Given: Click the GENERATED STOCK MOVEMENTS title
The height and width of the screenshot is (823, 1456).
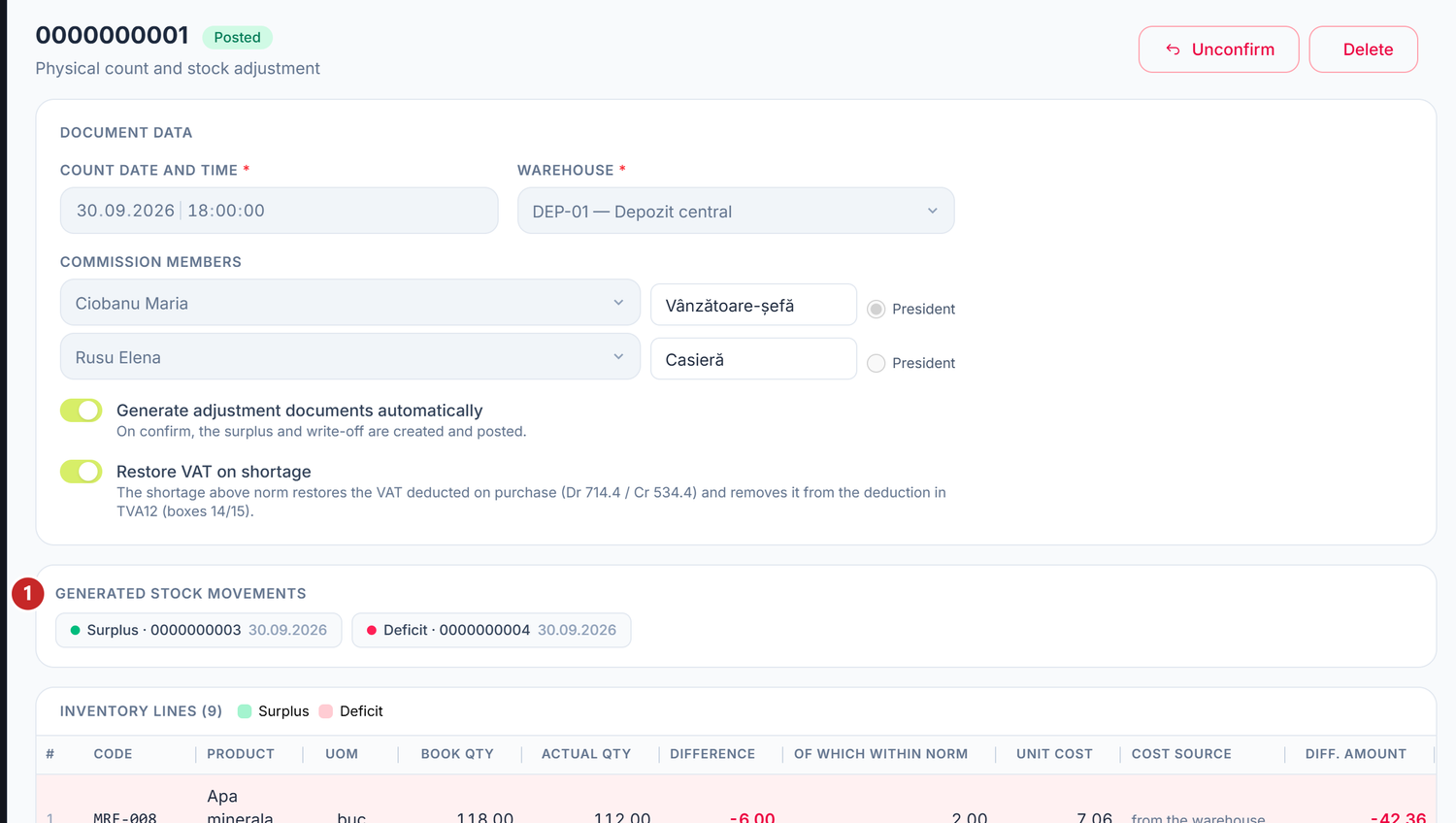Looking at the screenshot, I should (181, 593).
